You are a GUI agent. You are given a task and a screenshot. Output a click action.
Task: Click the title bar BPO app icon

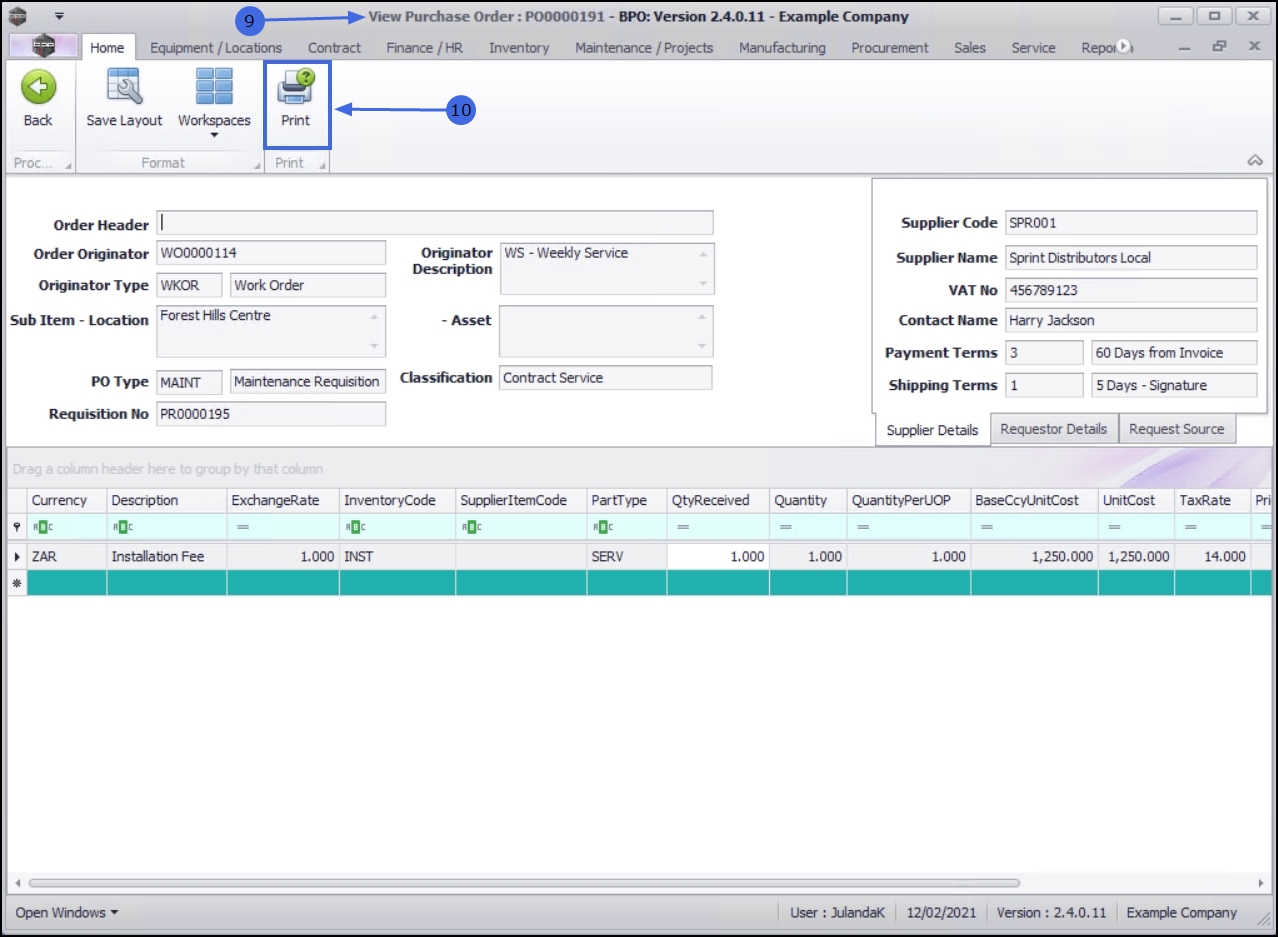tap(18, 16)
